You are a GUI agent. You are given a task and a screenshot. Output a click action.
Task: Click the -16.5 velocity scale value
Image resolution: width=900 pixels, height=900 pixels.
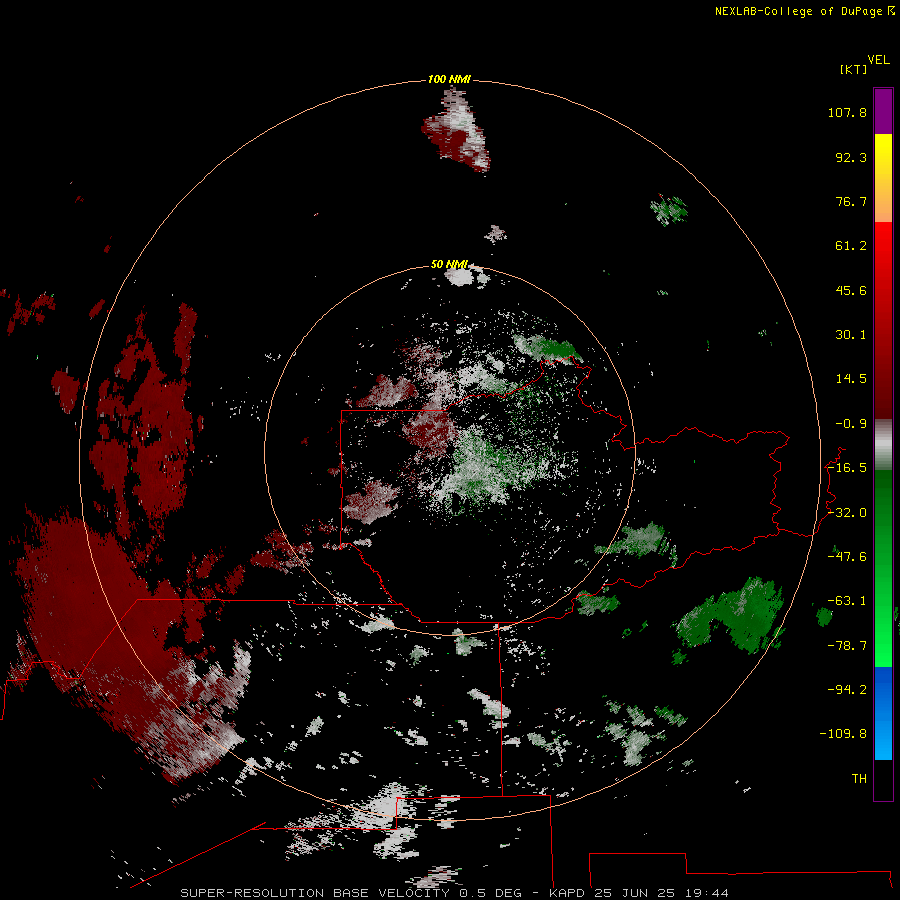847,468
